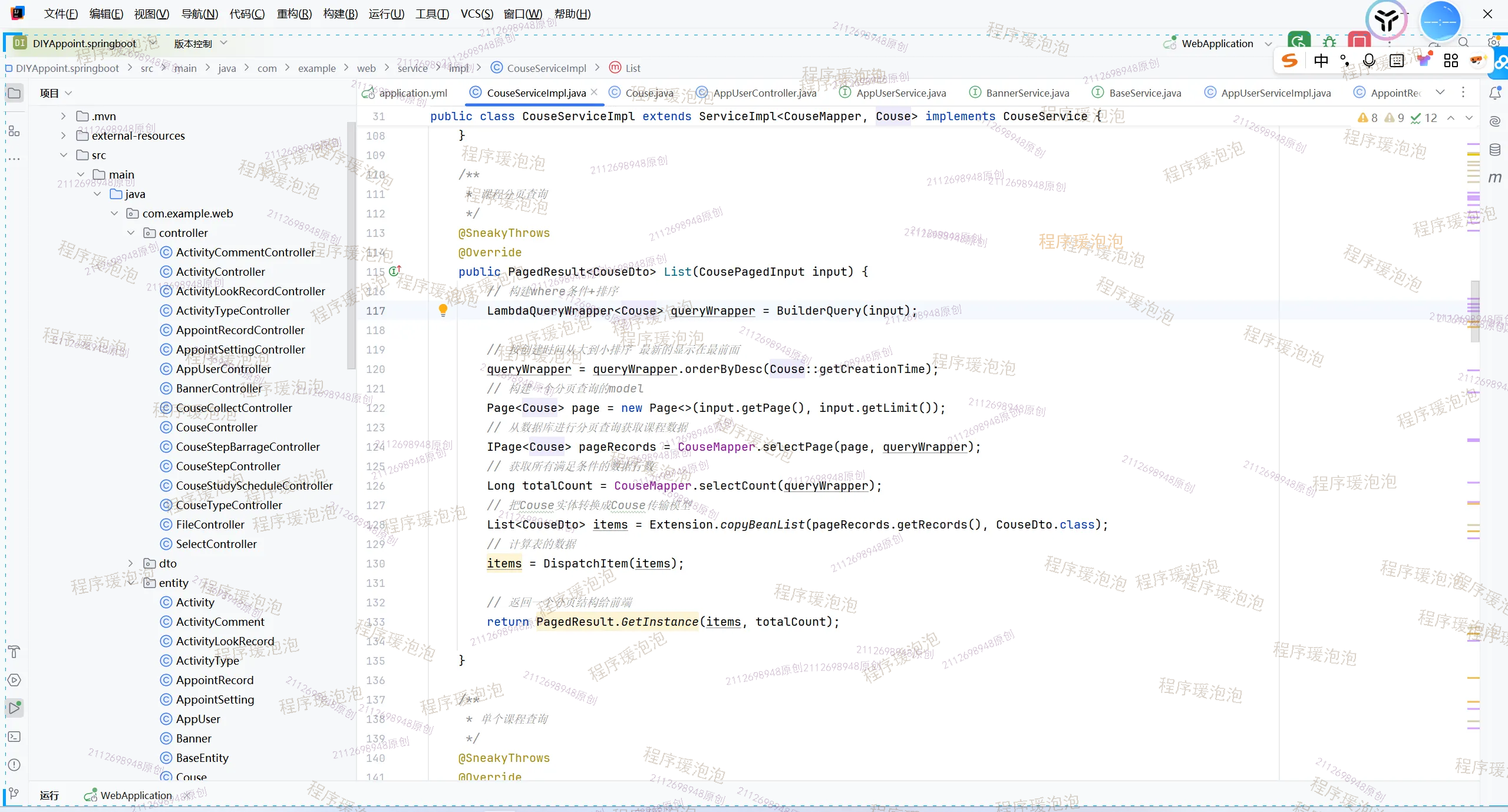1508x812 pixels.
Task: Open the 重构(R) menu
Action: coord(294,14)
